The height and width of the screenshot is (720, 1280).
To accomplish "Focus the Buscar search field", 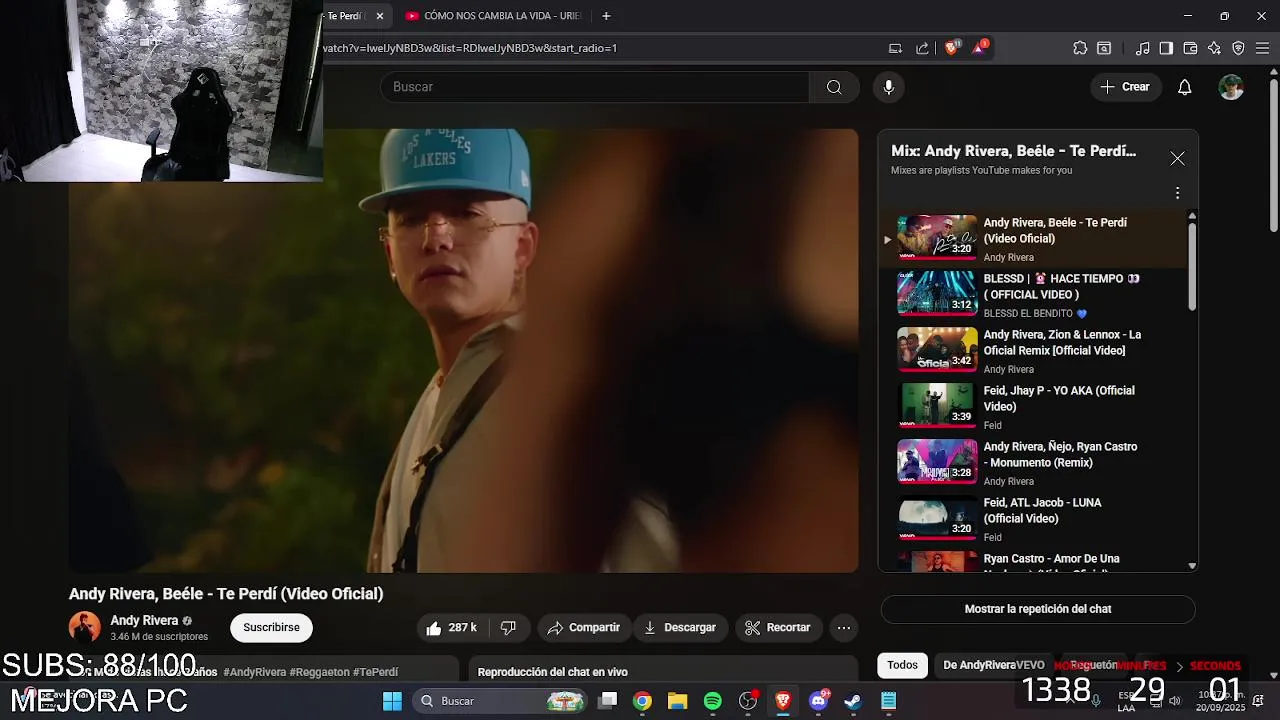I will (595, 87).
